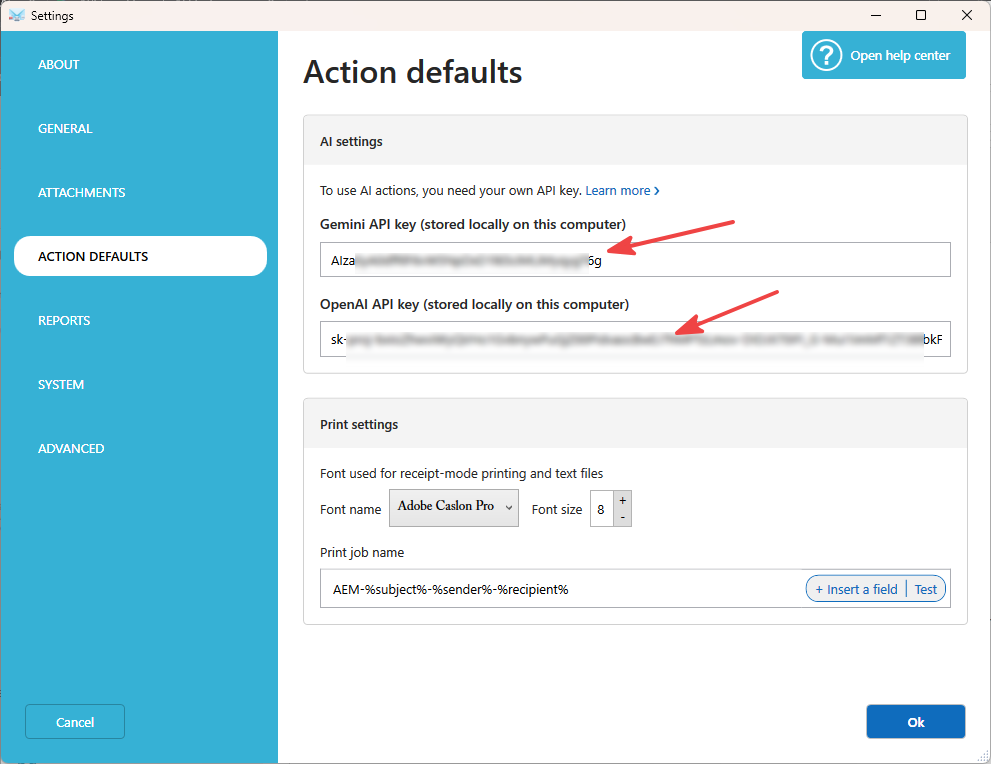Open the Reports settings page

64,320
